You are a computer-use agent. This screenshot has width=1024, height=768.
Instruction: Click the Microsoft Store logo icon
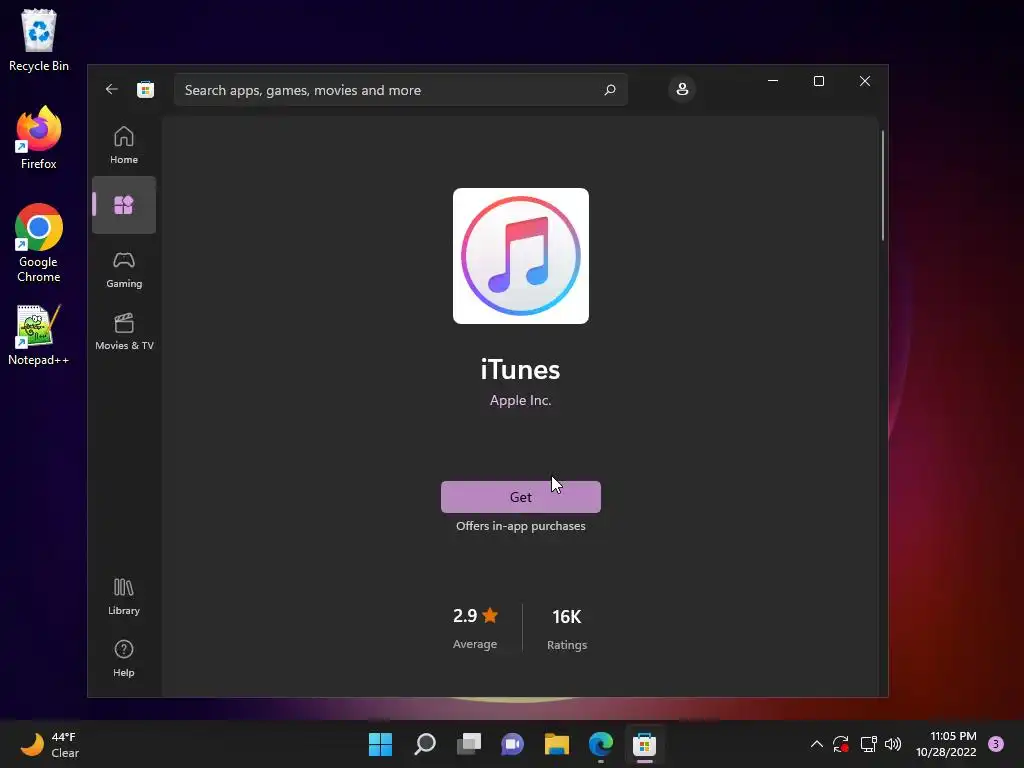click(x=146, y=89)
